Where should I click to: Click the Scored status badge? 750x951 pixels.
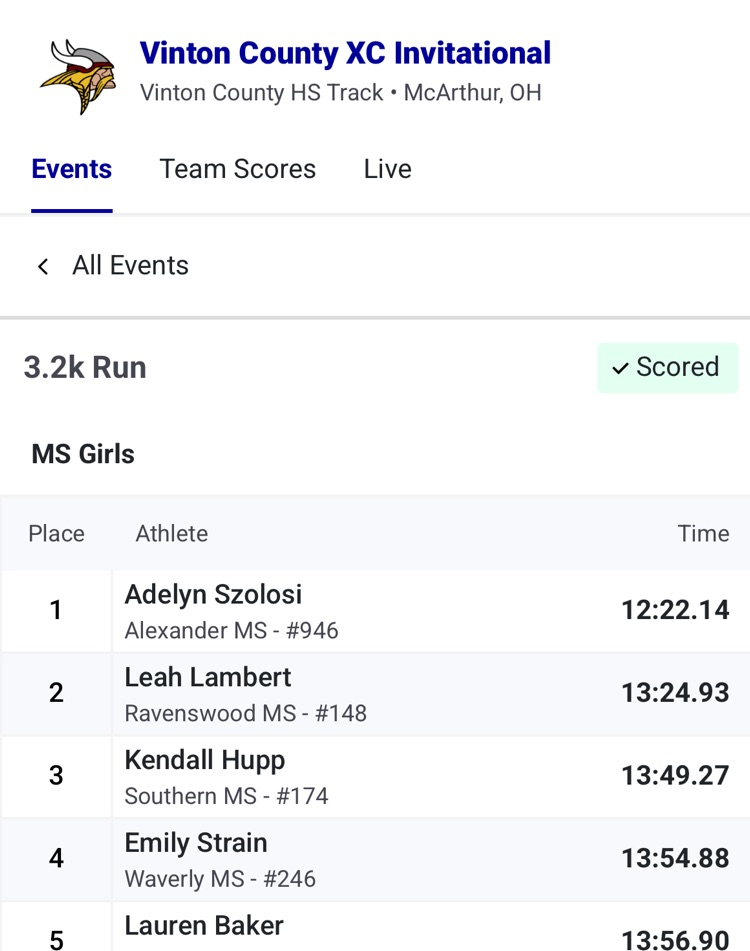point(668,368)
